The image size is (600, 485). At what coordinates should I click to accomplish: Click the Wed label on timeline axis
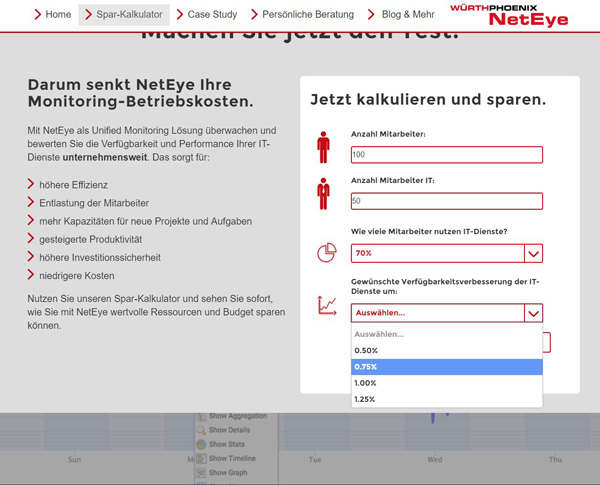pos(435,459)
